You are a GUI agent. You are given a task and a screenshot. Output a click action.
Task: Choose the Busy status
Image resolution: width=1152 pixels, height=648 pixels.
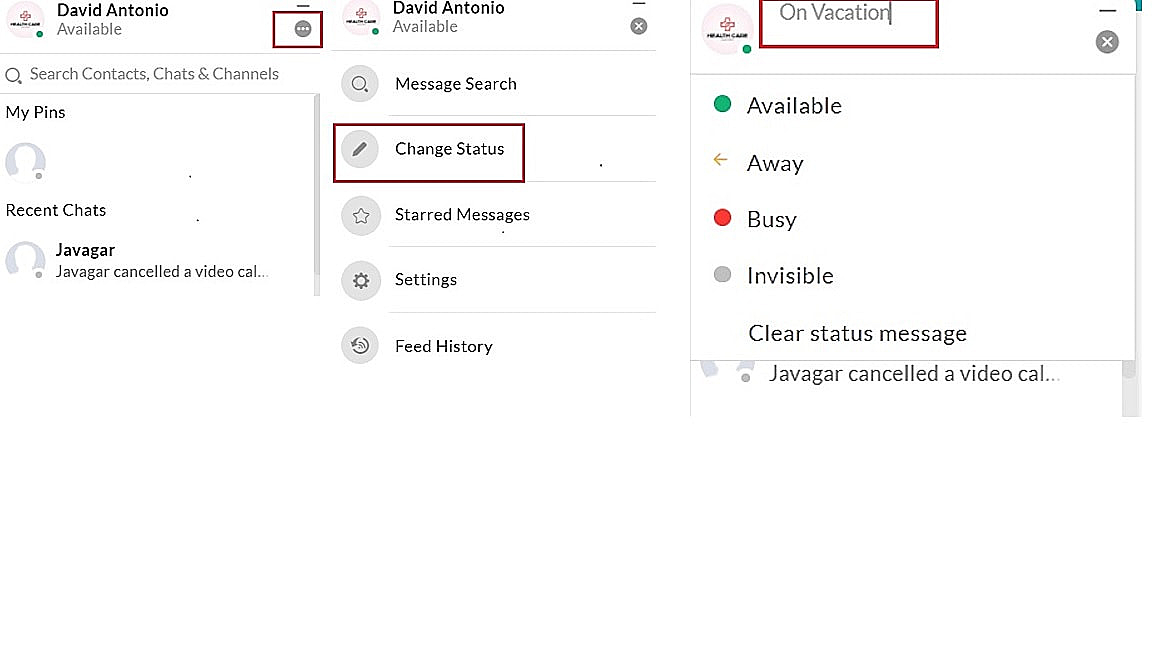coord(770,219)
